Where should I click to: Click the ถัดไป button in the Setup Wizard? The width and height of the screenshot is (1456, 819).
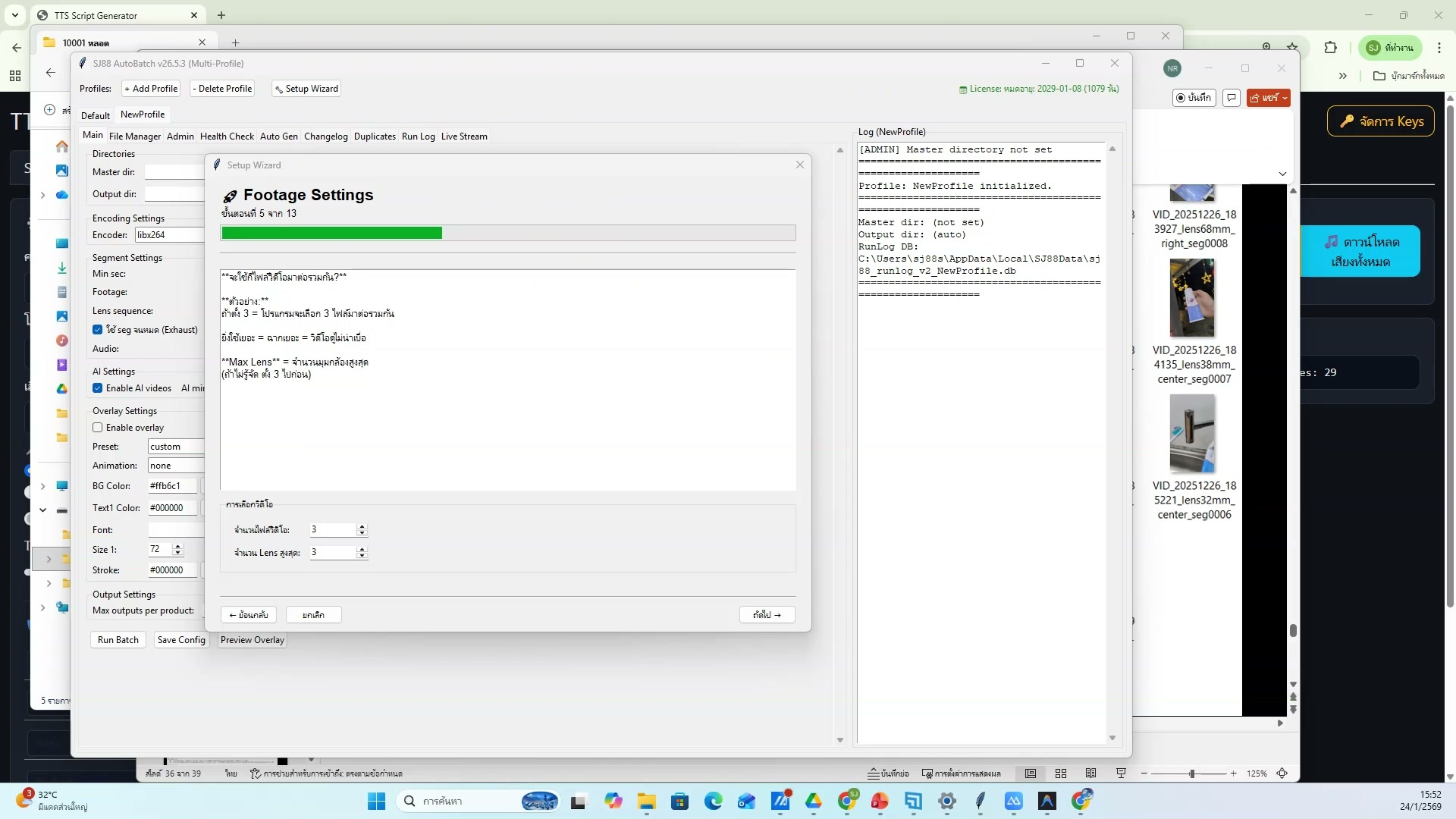[x=766, y=614]
